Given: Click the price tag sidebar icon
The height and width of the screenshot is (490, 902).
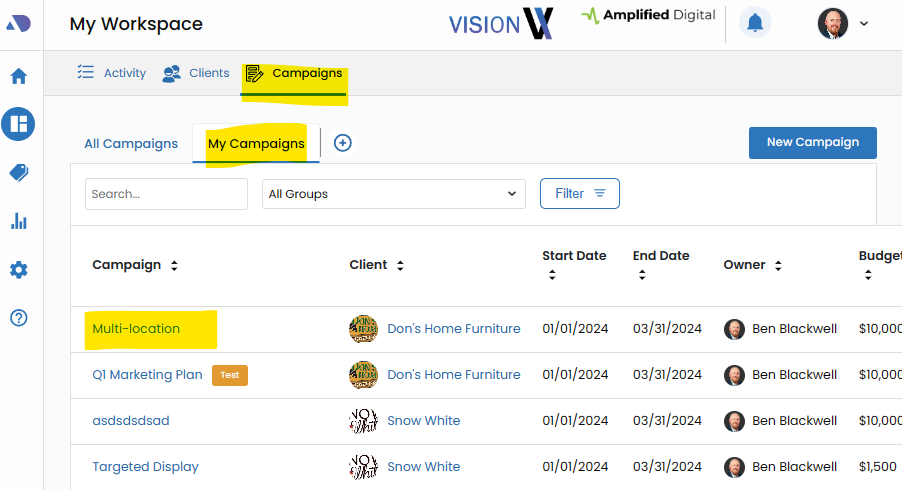Looking at the screenshot, I should click(x=19, y=173).
